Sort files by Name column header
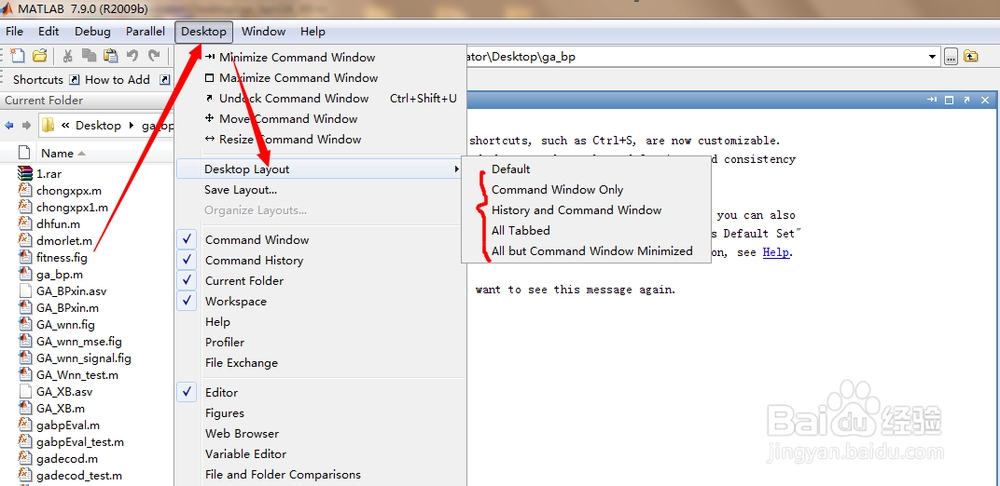Viewport: 1000px width, 486px height. click(57, 153)
